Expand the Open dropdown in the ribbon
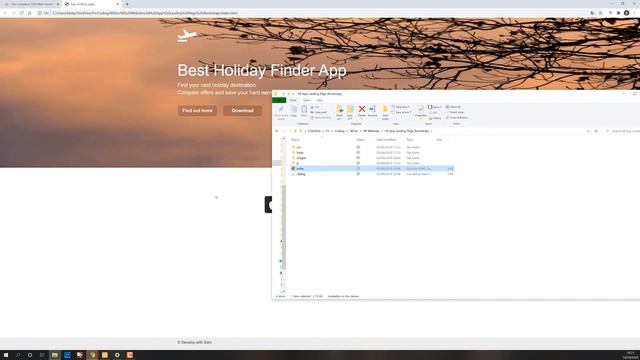Image resolution: width=640 pixels, height=360 pixels. click(435, 107)
